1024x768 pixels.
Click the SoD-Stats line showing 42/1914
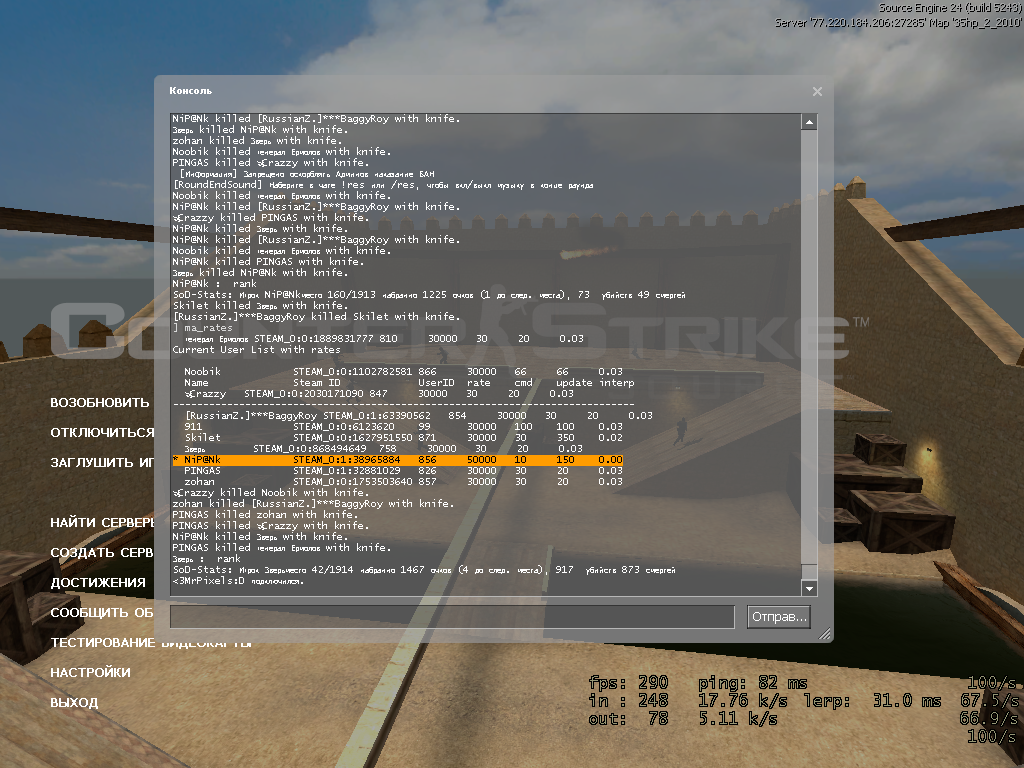[x=424, y=570]
